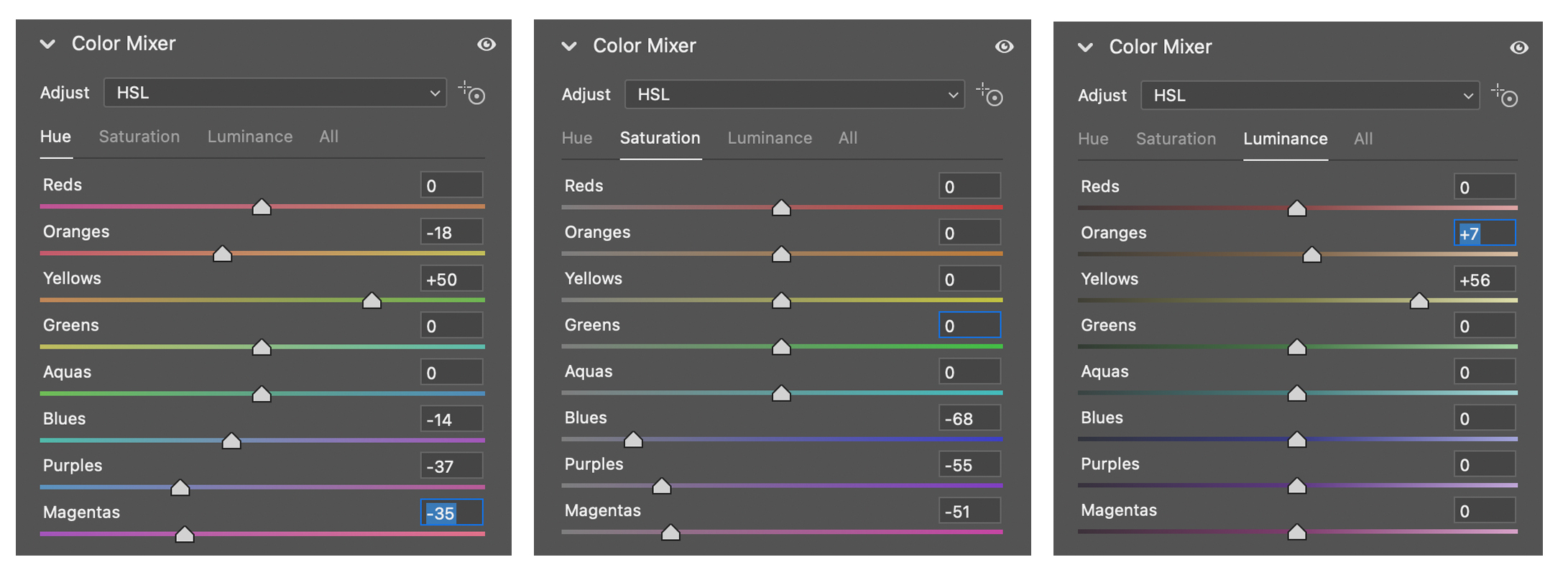Open the All tab in the Hue panel
Viewport: 1568px width, 575px height.
pos(329,137)
